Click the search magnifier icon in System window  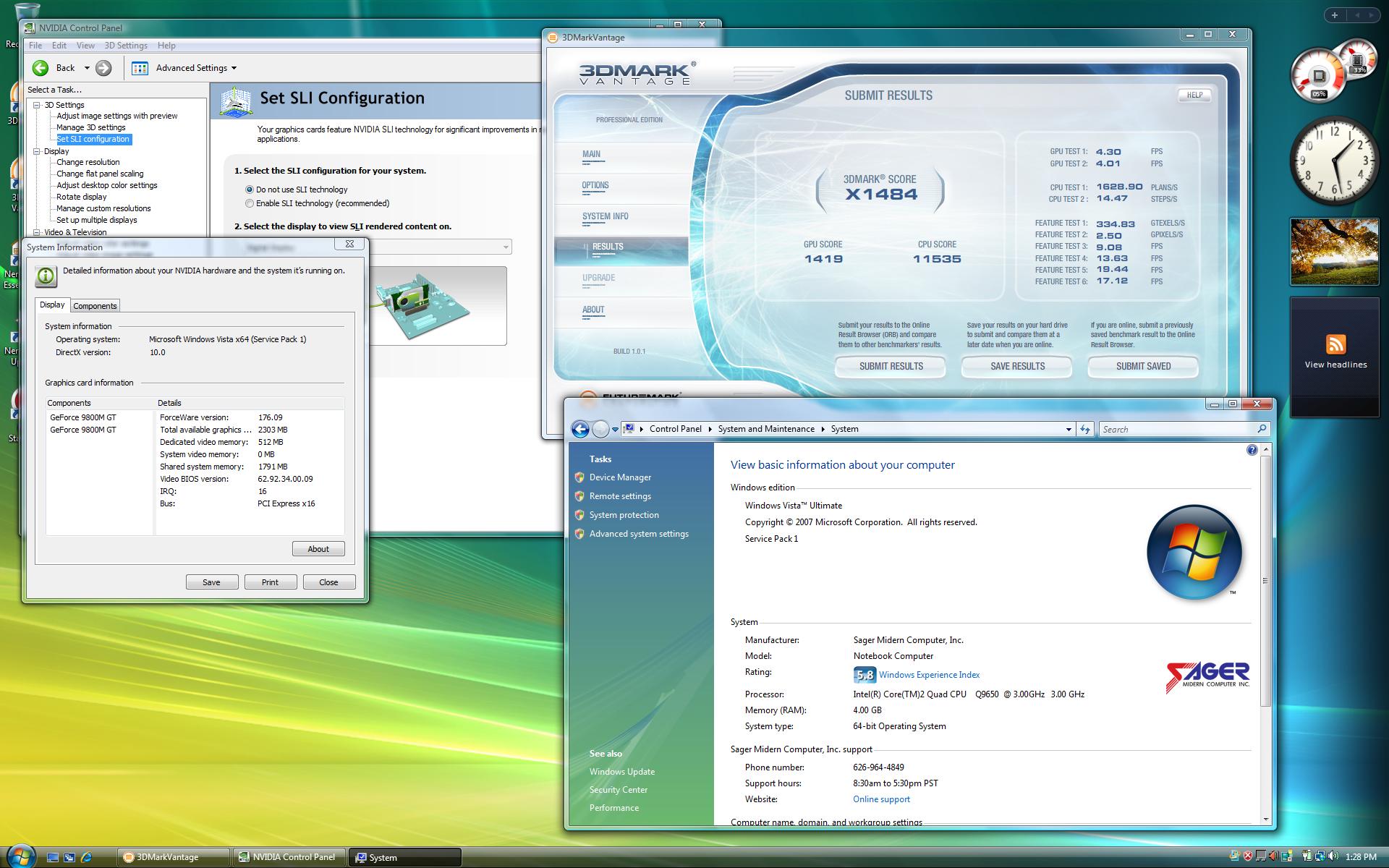point(1262,429)
